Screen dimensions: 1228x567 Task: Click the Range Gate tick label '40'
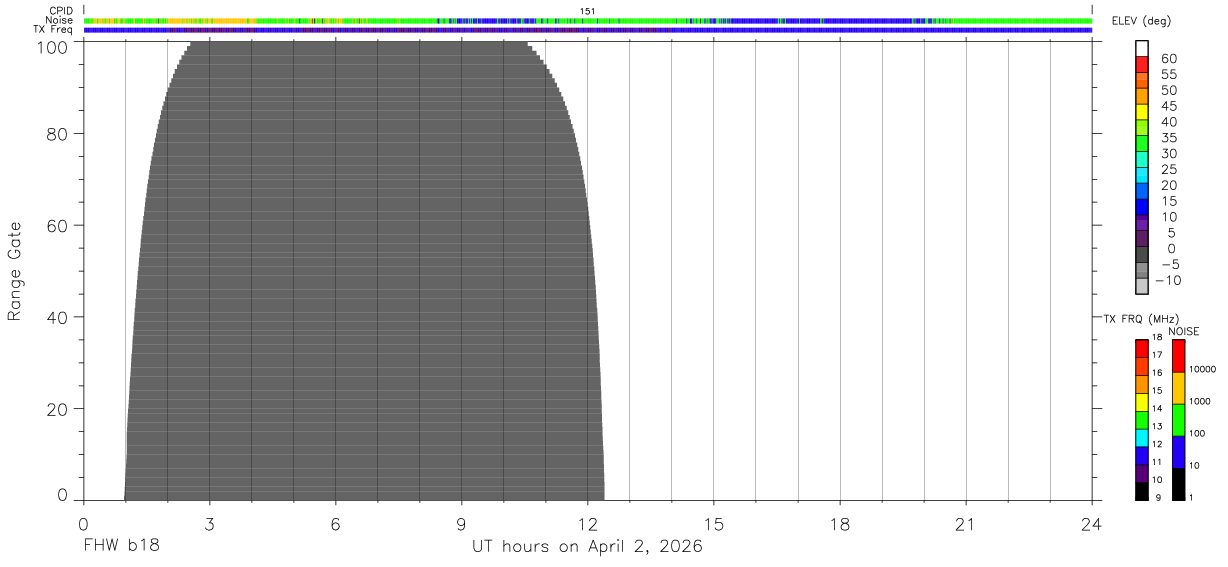click(59, 317)
